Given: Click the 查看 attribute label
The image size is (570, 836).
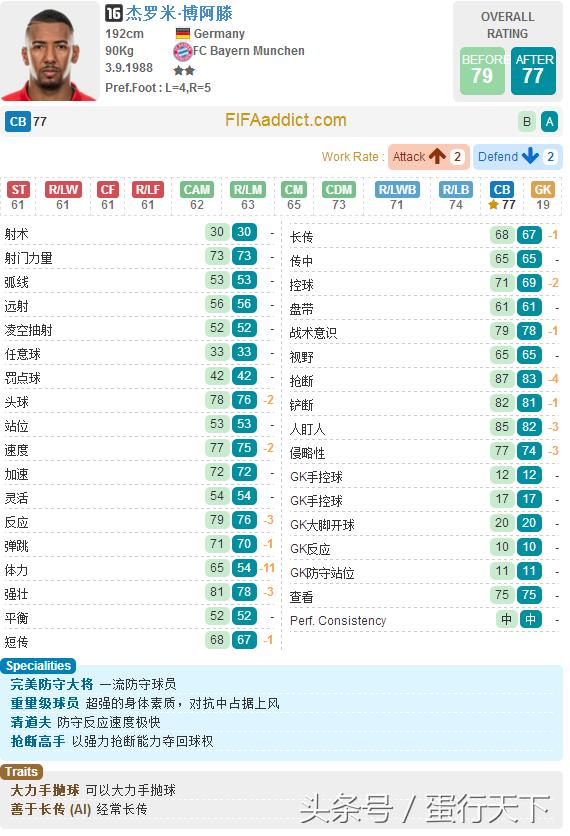Looking at the screenshot, I should [301, 597].
